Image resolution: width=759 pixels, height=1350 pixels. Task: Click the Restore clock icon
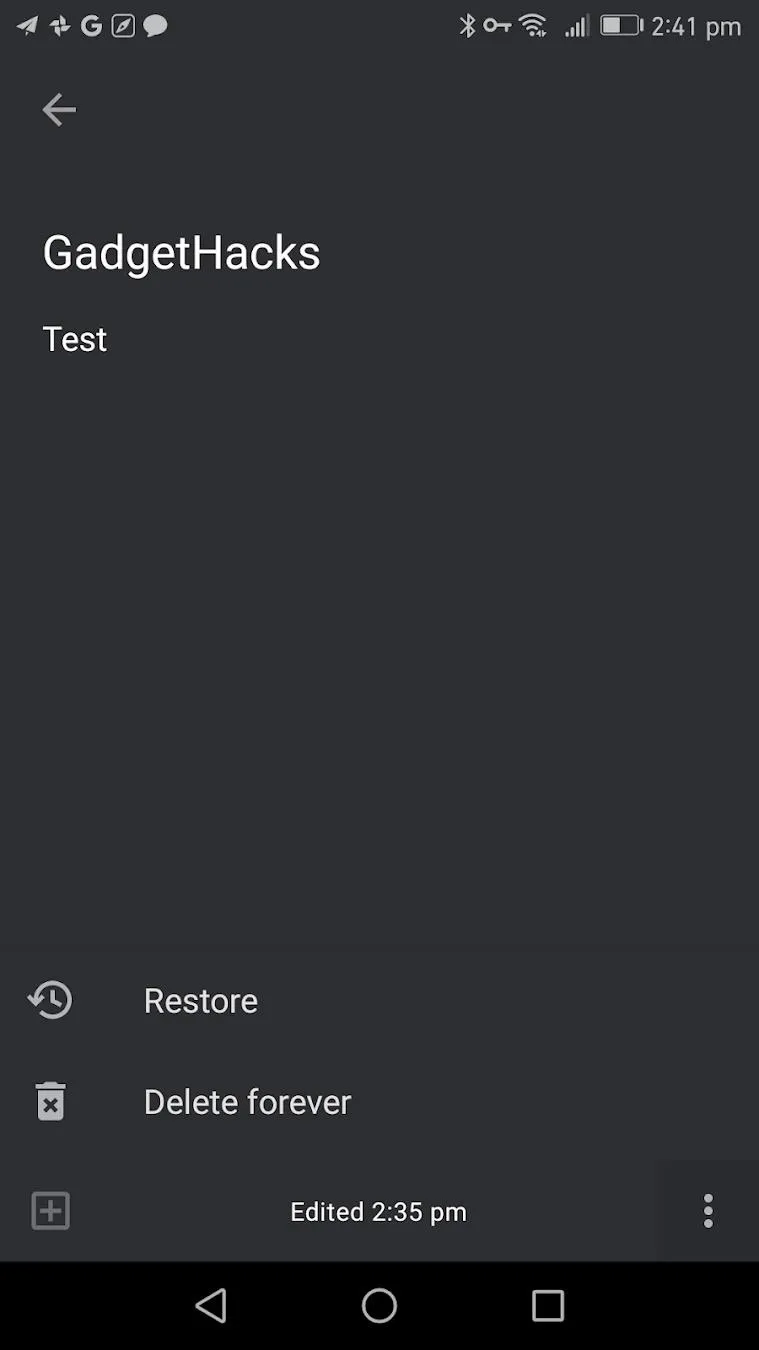coord(50,1000)
